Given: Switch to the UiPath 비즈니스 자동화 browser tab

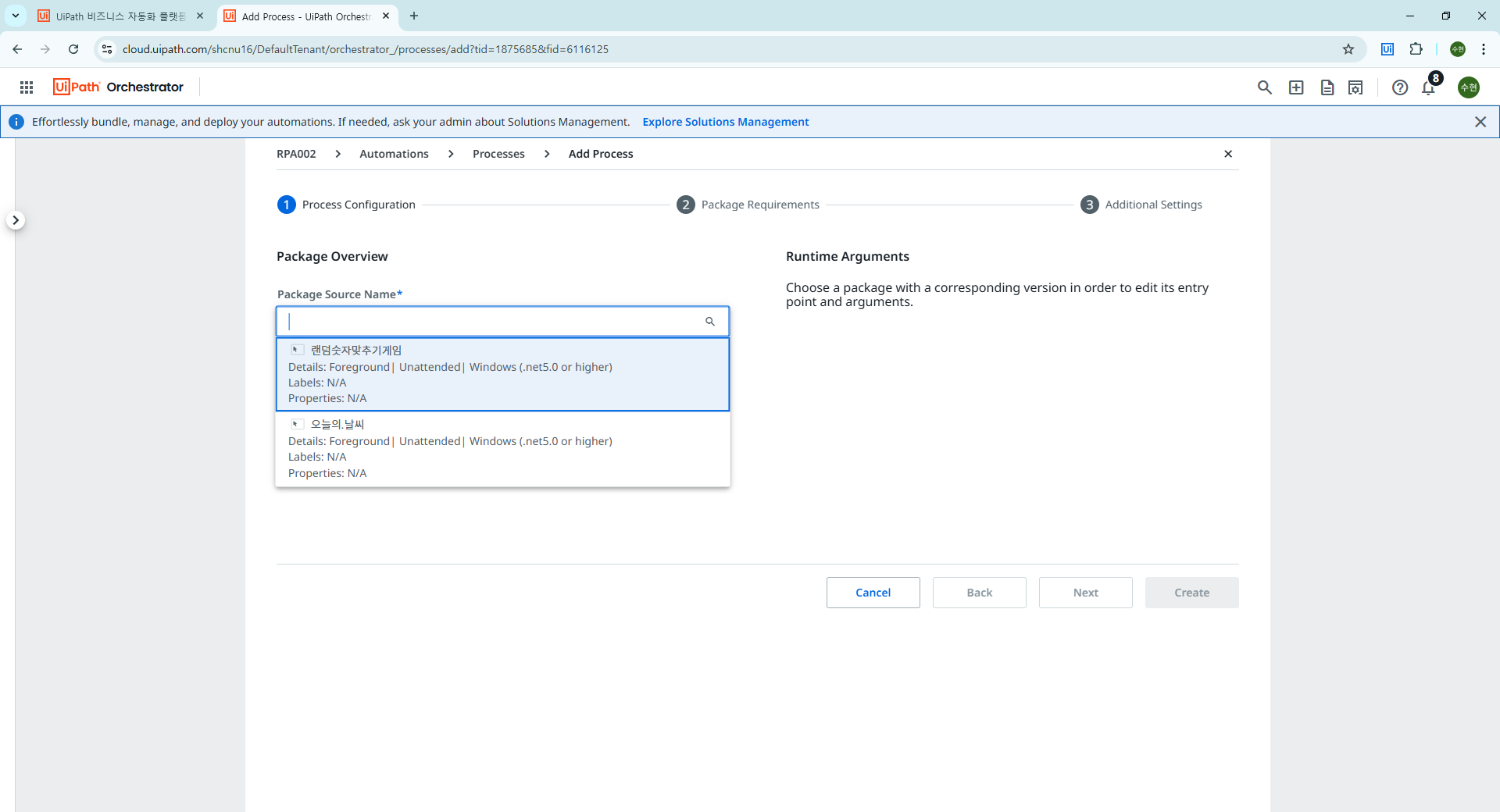Looking at the screenshot, I should (x=121, y=16).
